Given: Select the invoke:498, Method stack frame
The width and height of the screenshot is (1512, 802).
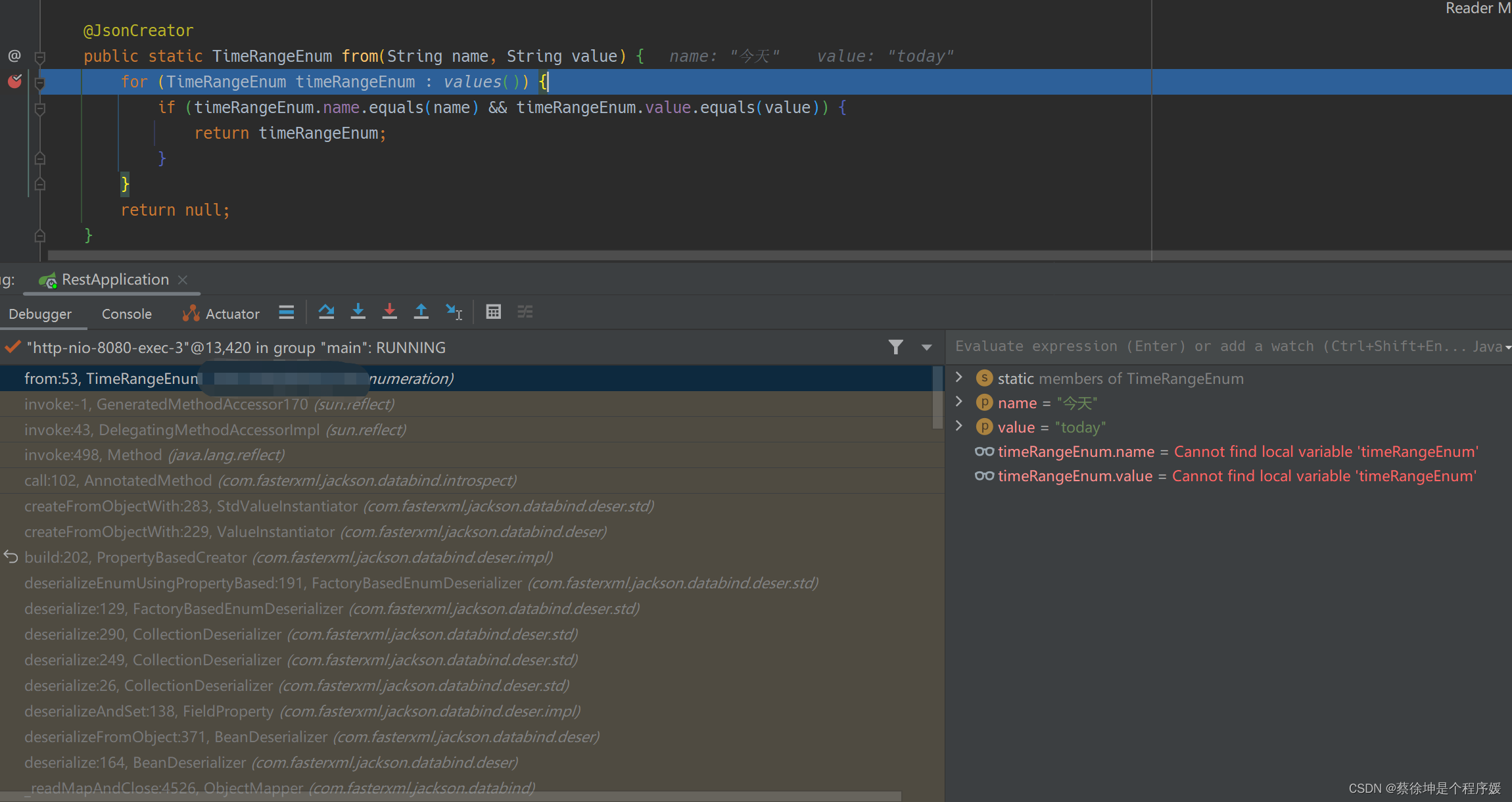Looking at the screenshot, I should pos(154,455).
